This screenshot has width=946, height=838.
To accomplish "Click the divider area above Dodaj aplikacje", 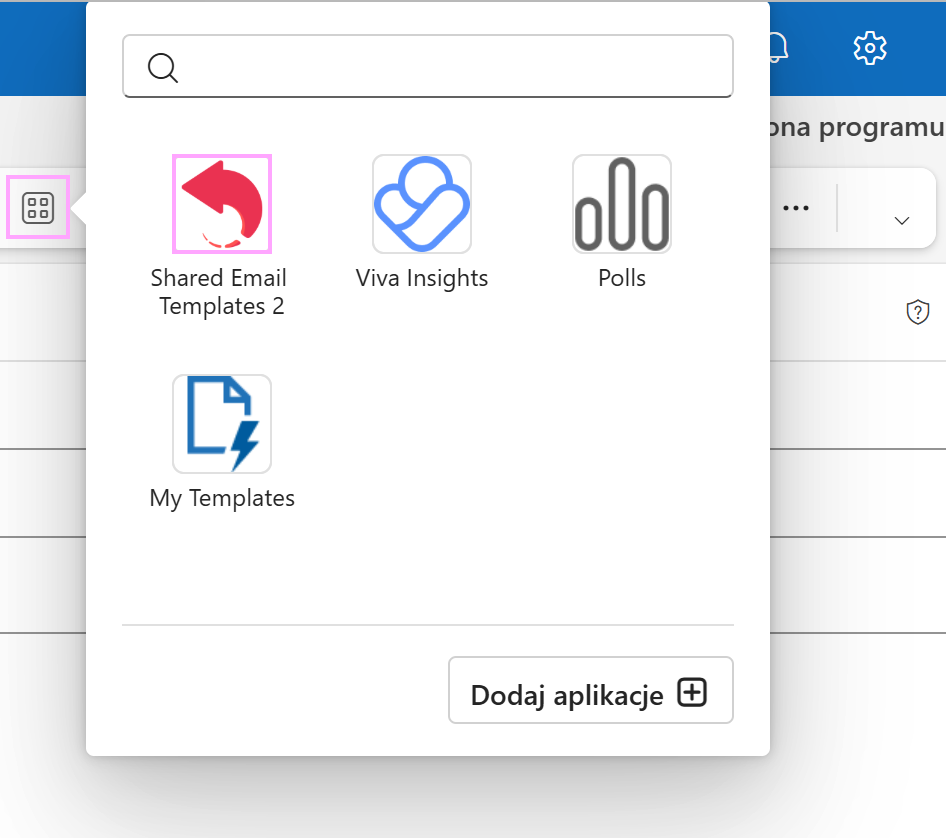I will (428, 625).
